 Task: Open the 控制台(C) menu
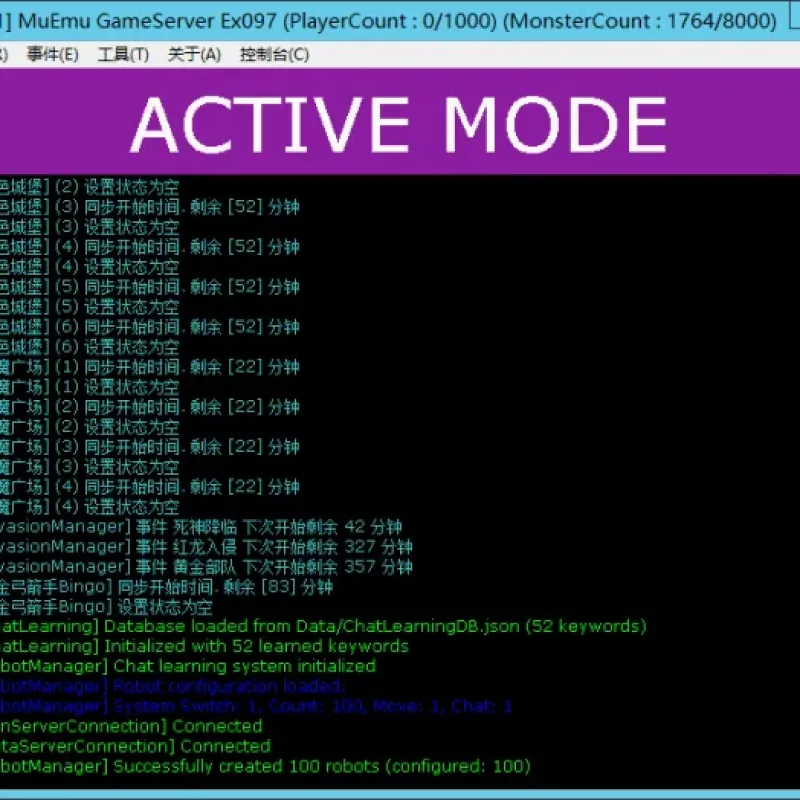[274, 54]
